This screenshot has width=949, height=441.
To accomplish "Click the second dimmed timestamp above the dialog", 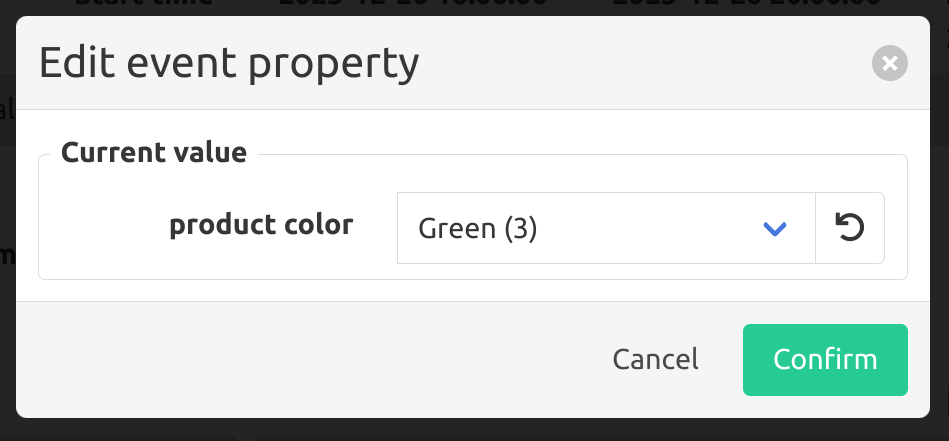I will coord(746,3).
